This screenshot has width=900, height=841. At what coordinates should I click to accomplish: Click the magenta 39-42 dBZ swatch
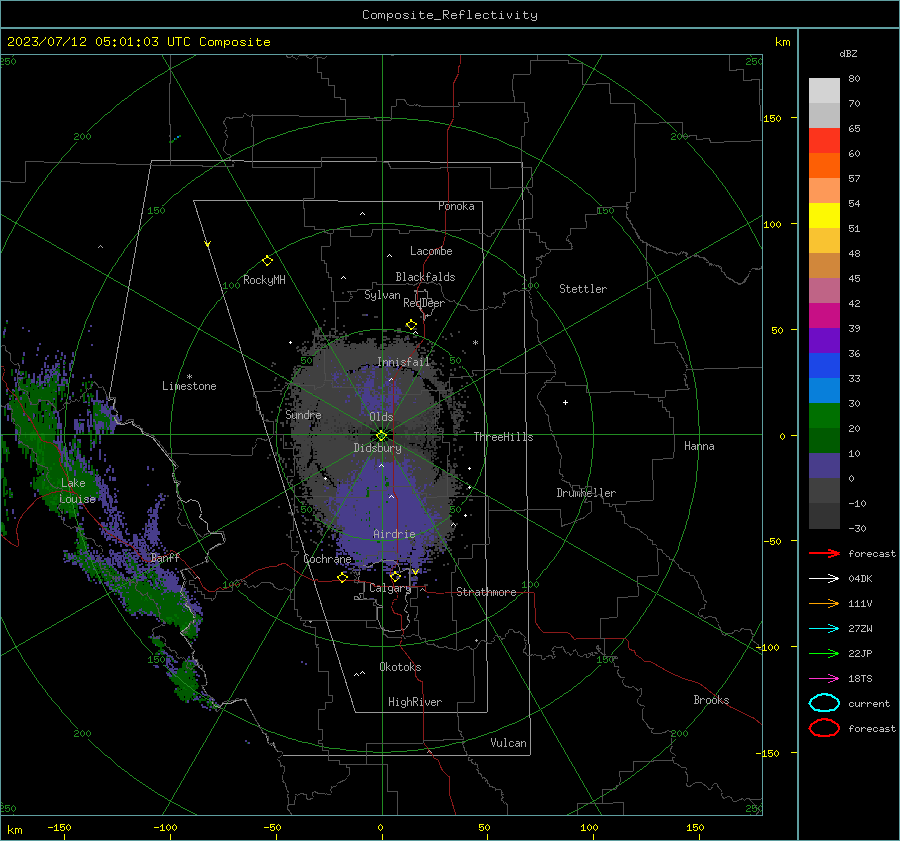tap(824, 315)
